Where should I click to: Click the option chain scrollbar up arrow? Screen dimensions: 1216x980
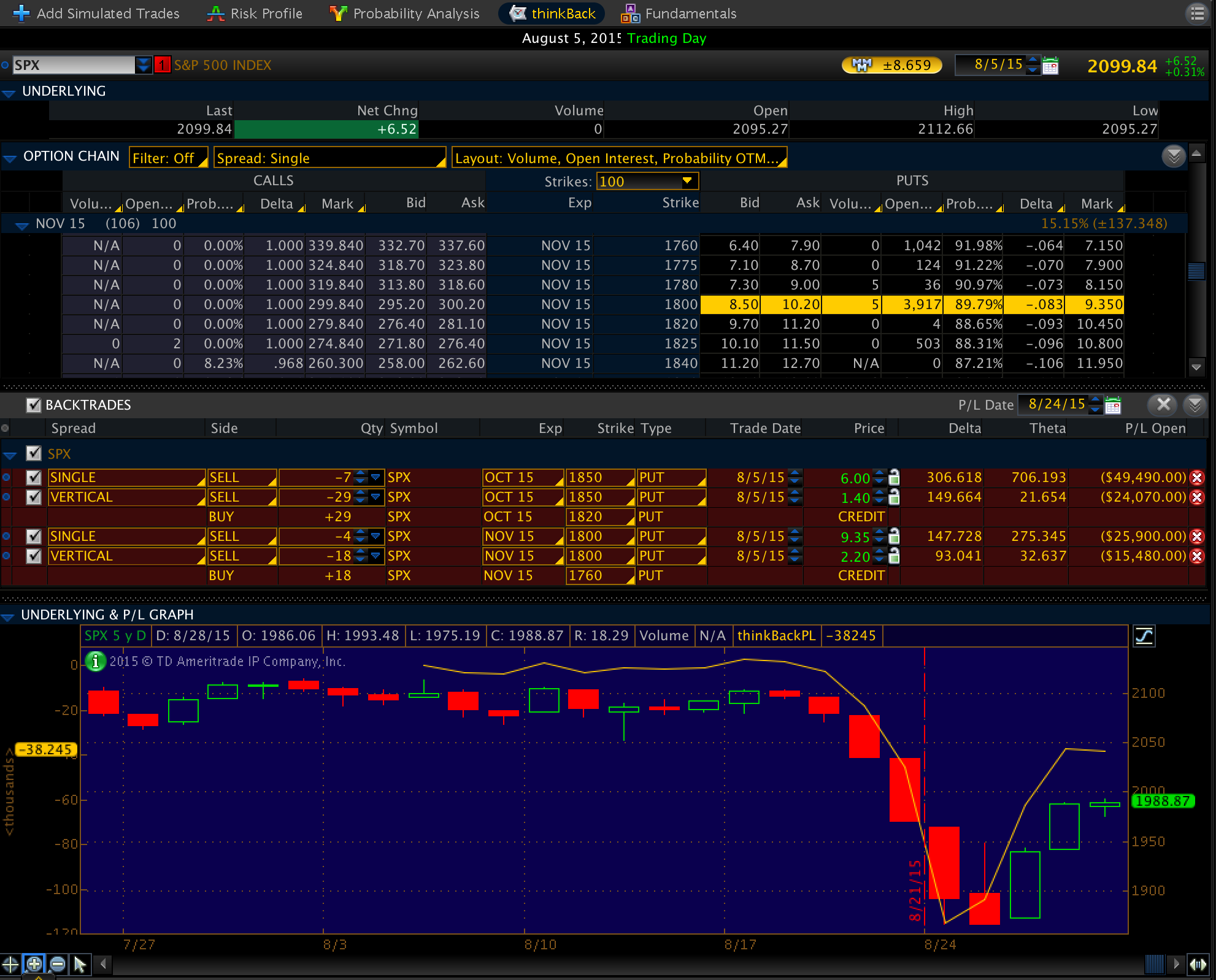[x=1196, y=153]
